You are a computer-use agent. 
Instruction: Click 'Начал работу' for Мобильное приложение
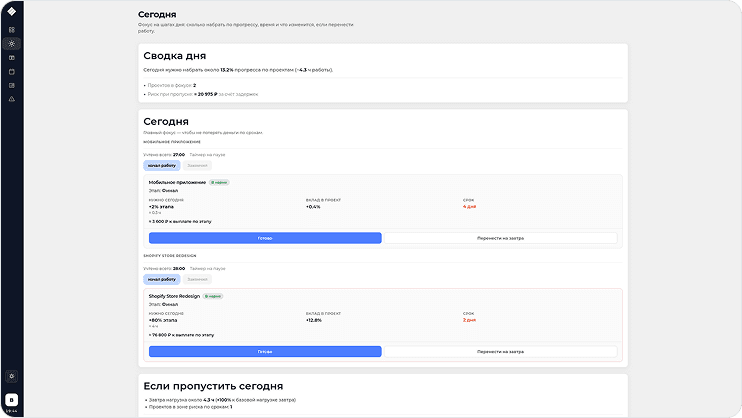pyautogui.click(x=162, y=166)
